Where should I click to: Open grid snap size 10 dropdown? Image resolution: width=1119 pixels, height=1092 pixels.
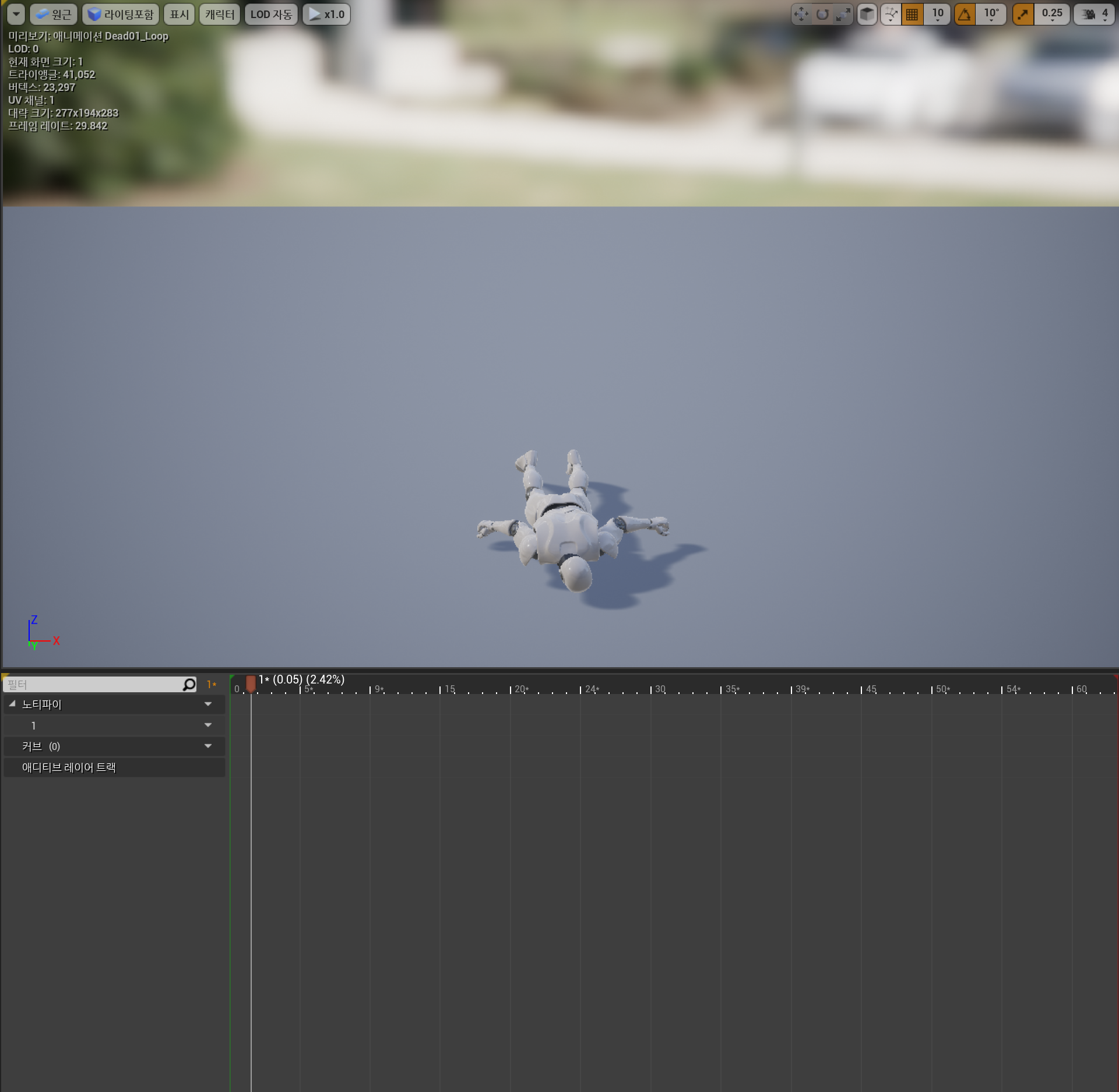[937, 14]
